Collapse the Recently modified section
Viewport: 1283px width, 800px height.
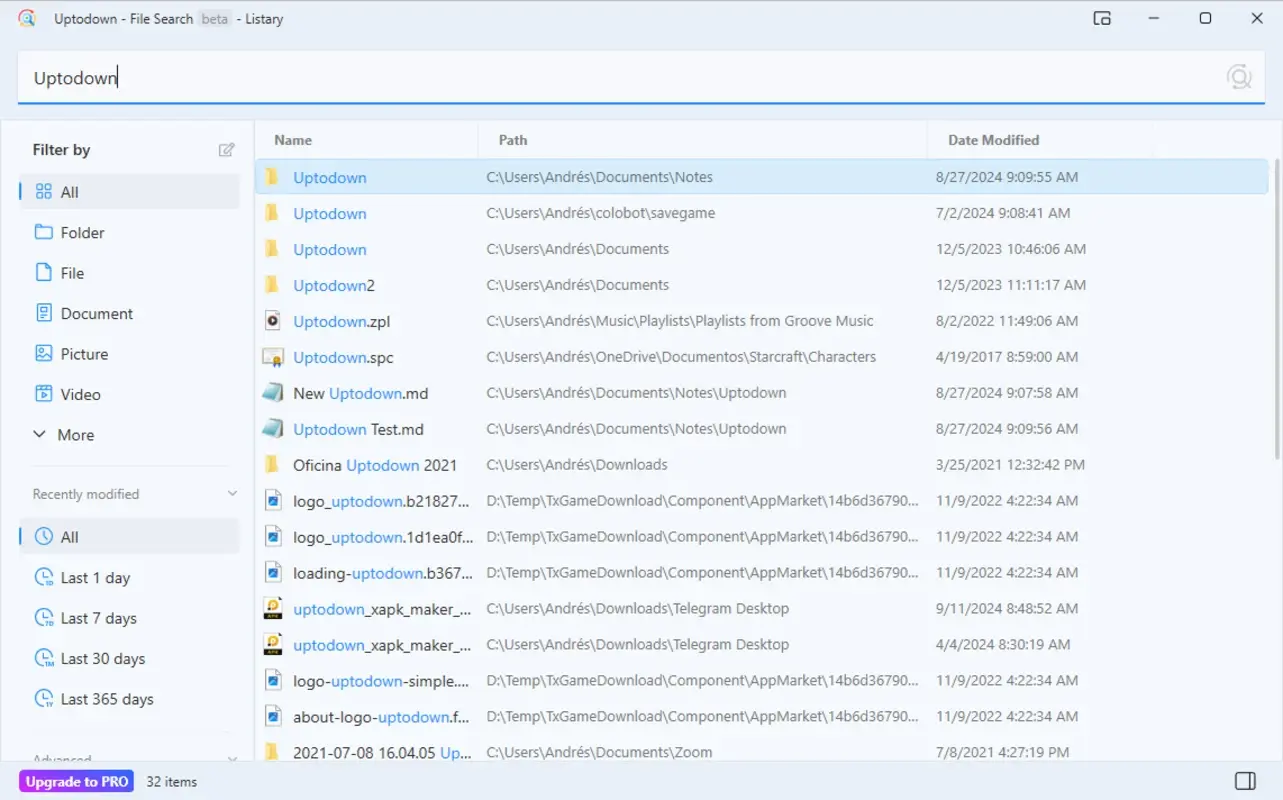pos(232,493)
